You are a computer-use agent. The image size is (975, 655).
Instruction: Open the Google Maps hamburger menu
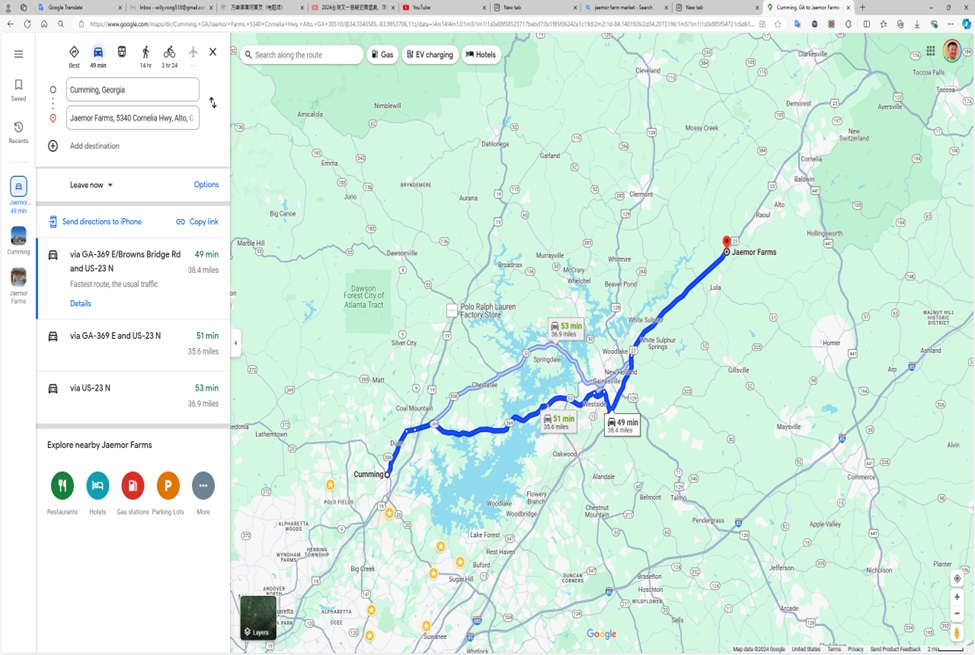tap(19, 54)
